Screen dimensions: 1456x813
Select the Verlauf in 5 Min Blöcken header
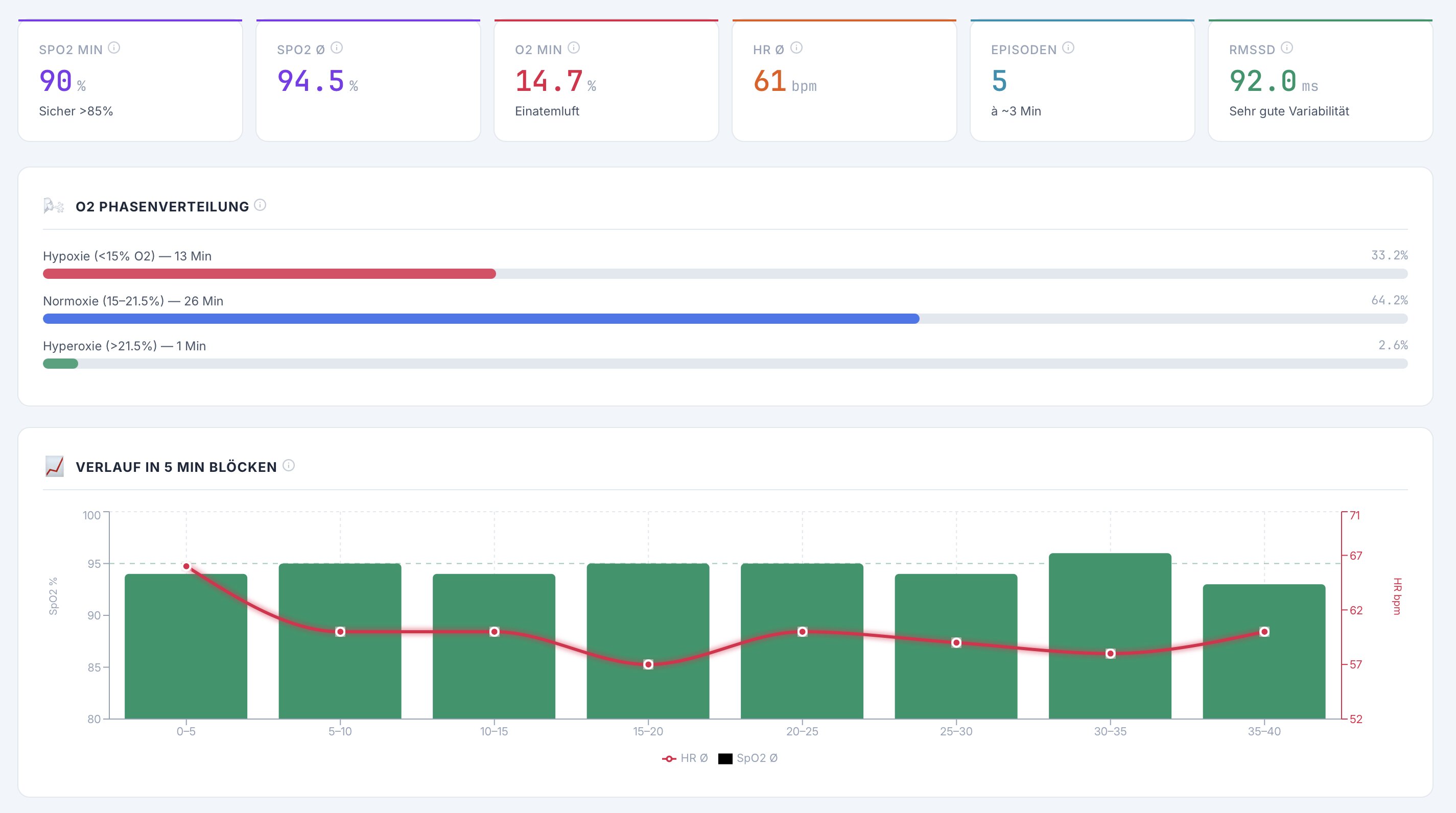click(177, 467)
